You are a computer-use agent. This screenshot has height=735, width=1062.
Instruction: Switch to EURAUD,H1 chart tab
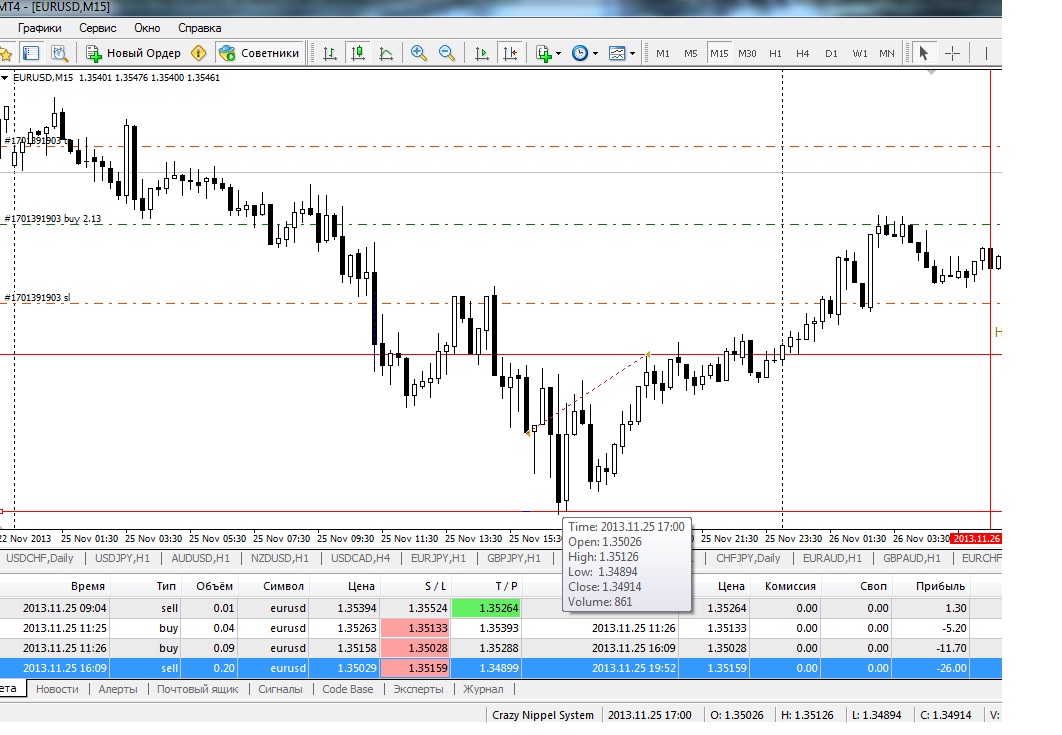tap(832, 558)
